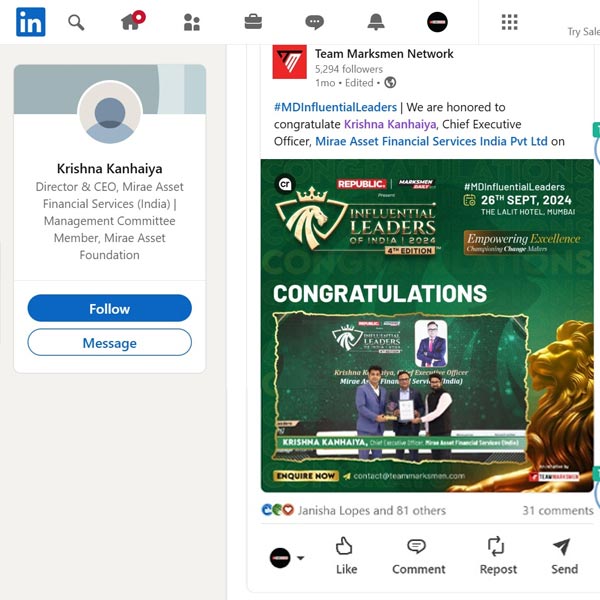Open Mirae Asset Financial Services India link
Screen dimensions: 600x600
(431, 141)
